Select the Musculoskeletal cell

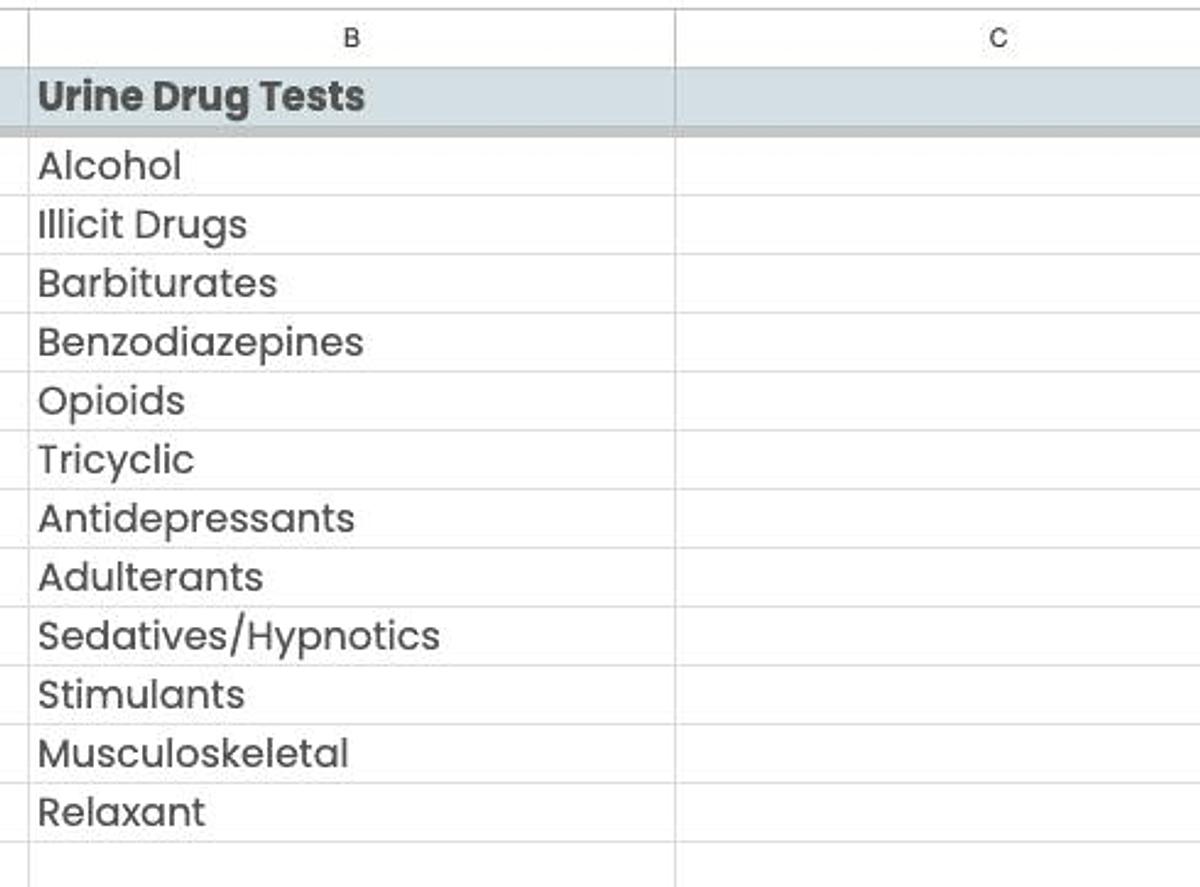350,753
